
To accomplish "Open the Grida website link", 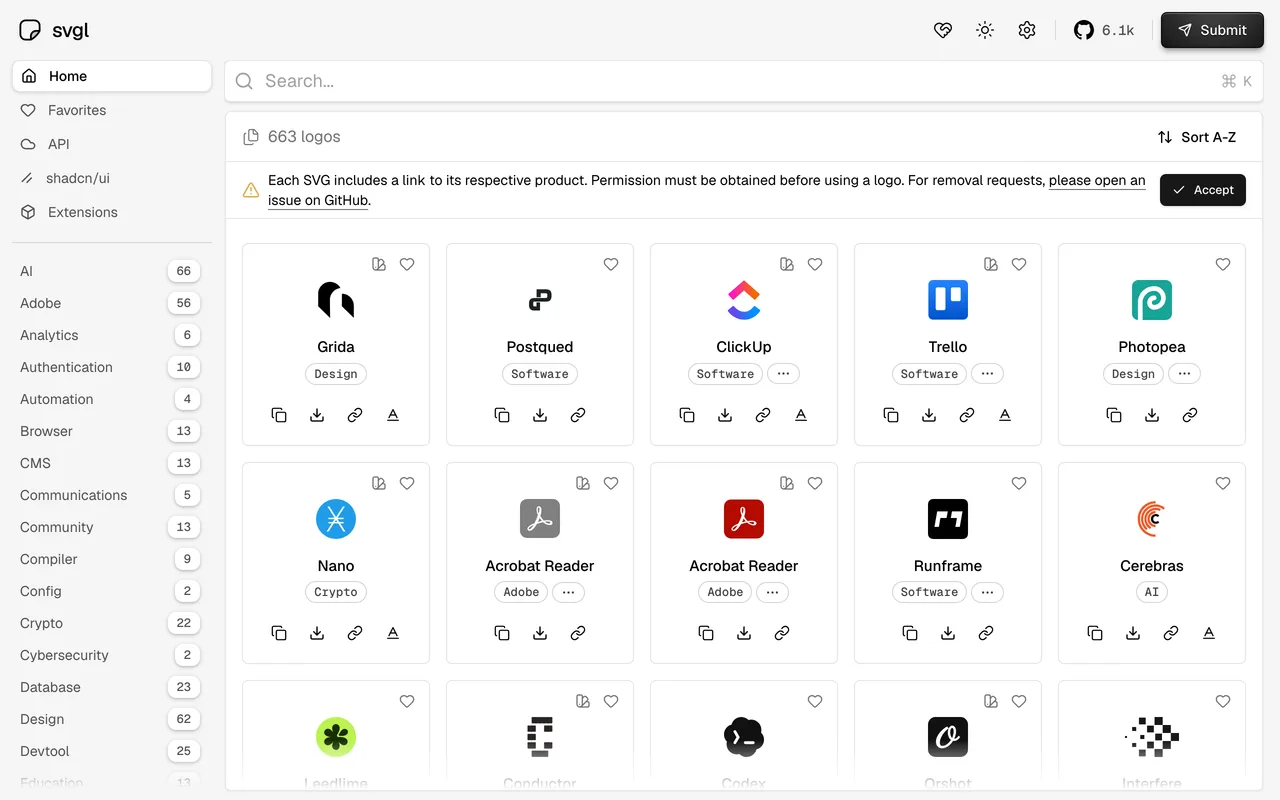I will [355, 415].
